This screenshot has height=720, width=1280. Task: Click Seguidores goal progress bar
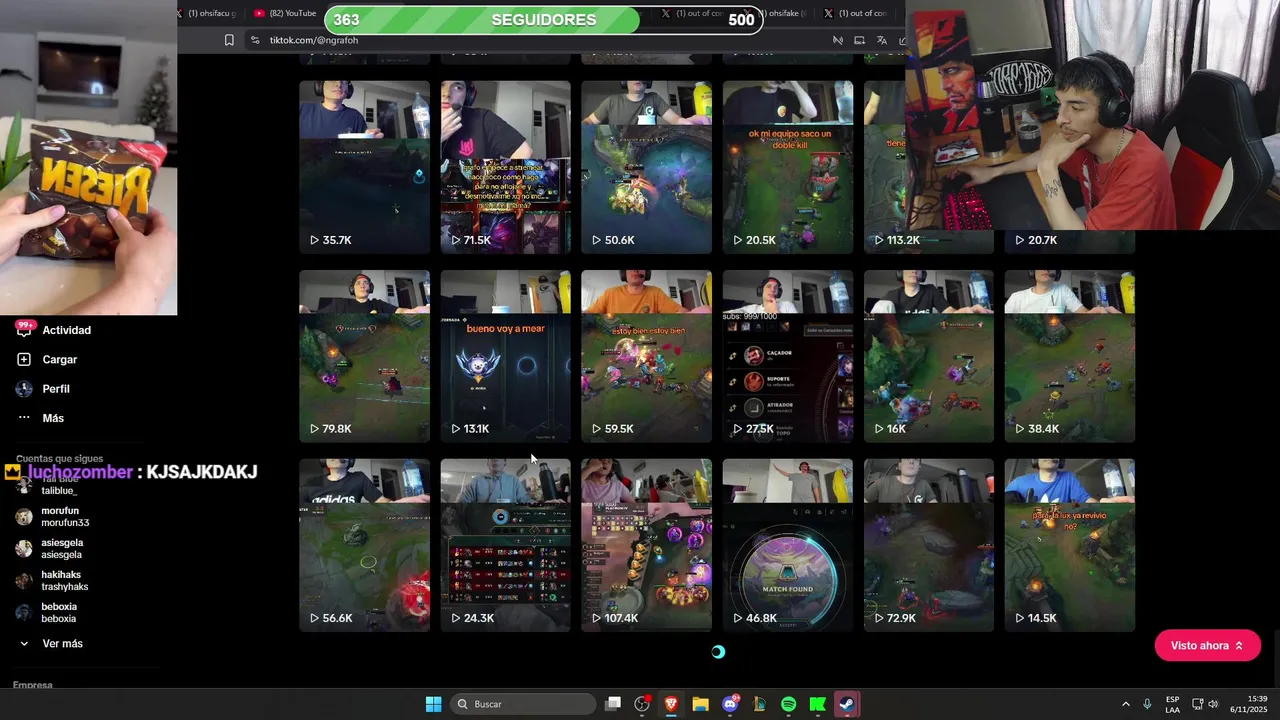[x=542, y=20]
